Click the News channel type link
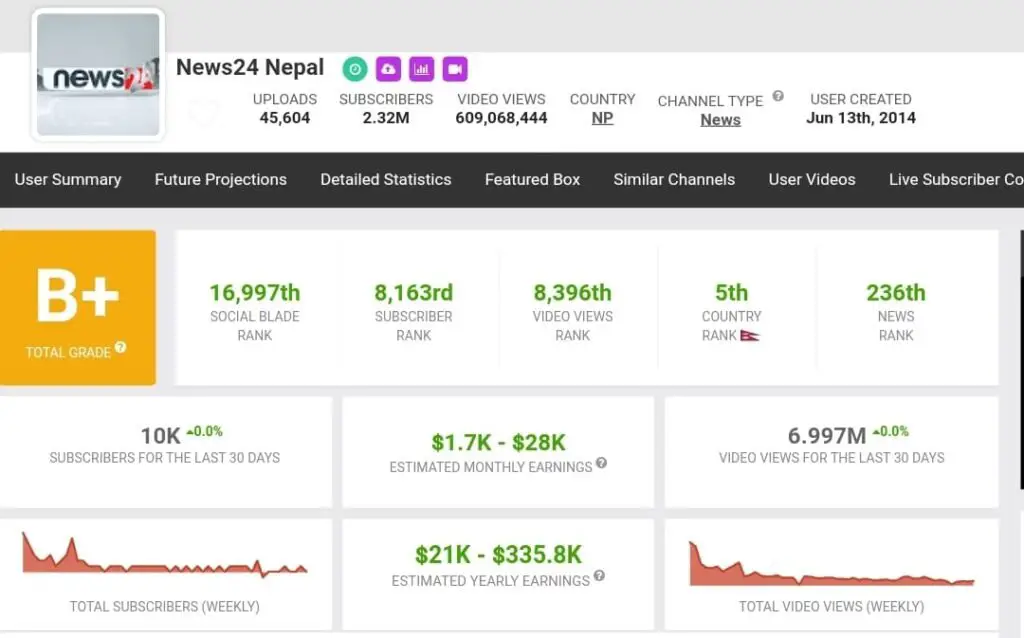Screen dimensions: 1024x638 (720, 120)
